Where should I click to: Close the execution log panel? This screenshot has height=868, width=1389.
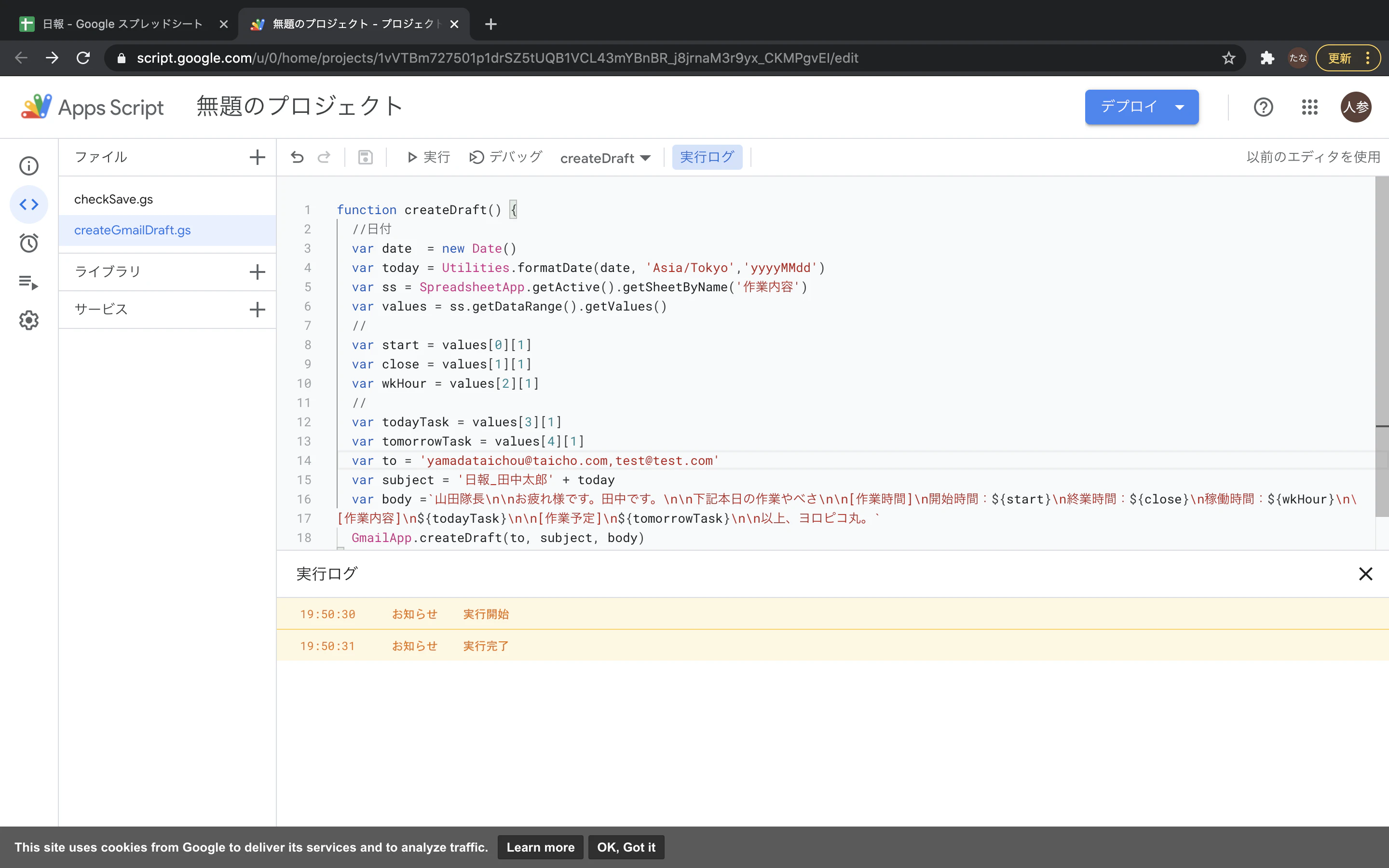point(1365,573)
